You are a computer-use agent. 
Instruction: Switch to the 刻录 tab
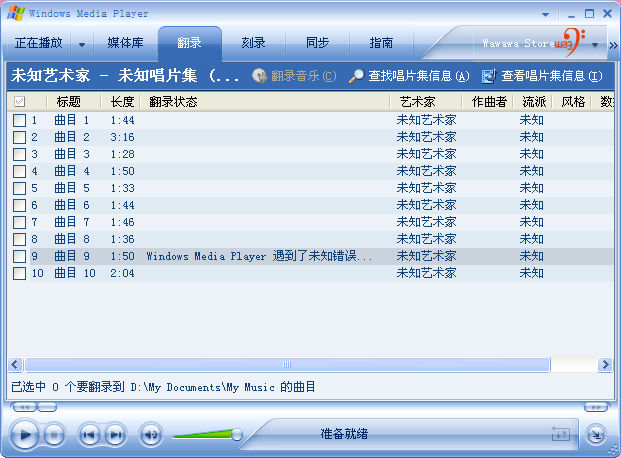click(253, 43)
